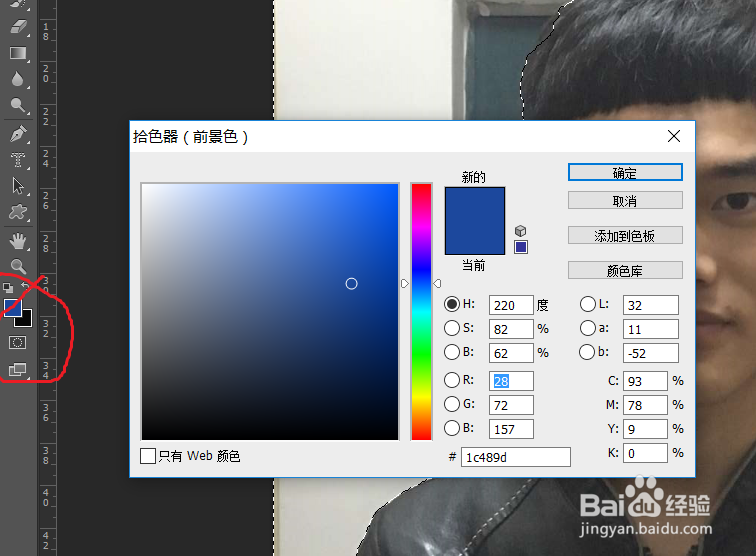
Task: Click inside the saturation-brightness color field
Action: pyautogui.click(x=270, y=312)
